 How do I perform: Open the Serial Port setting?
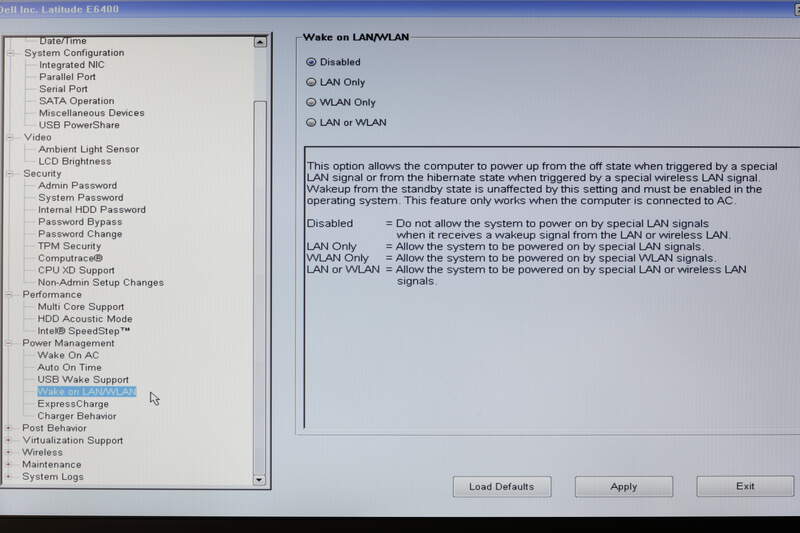(x=63, y=89)
